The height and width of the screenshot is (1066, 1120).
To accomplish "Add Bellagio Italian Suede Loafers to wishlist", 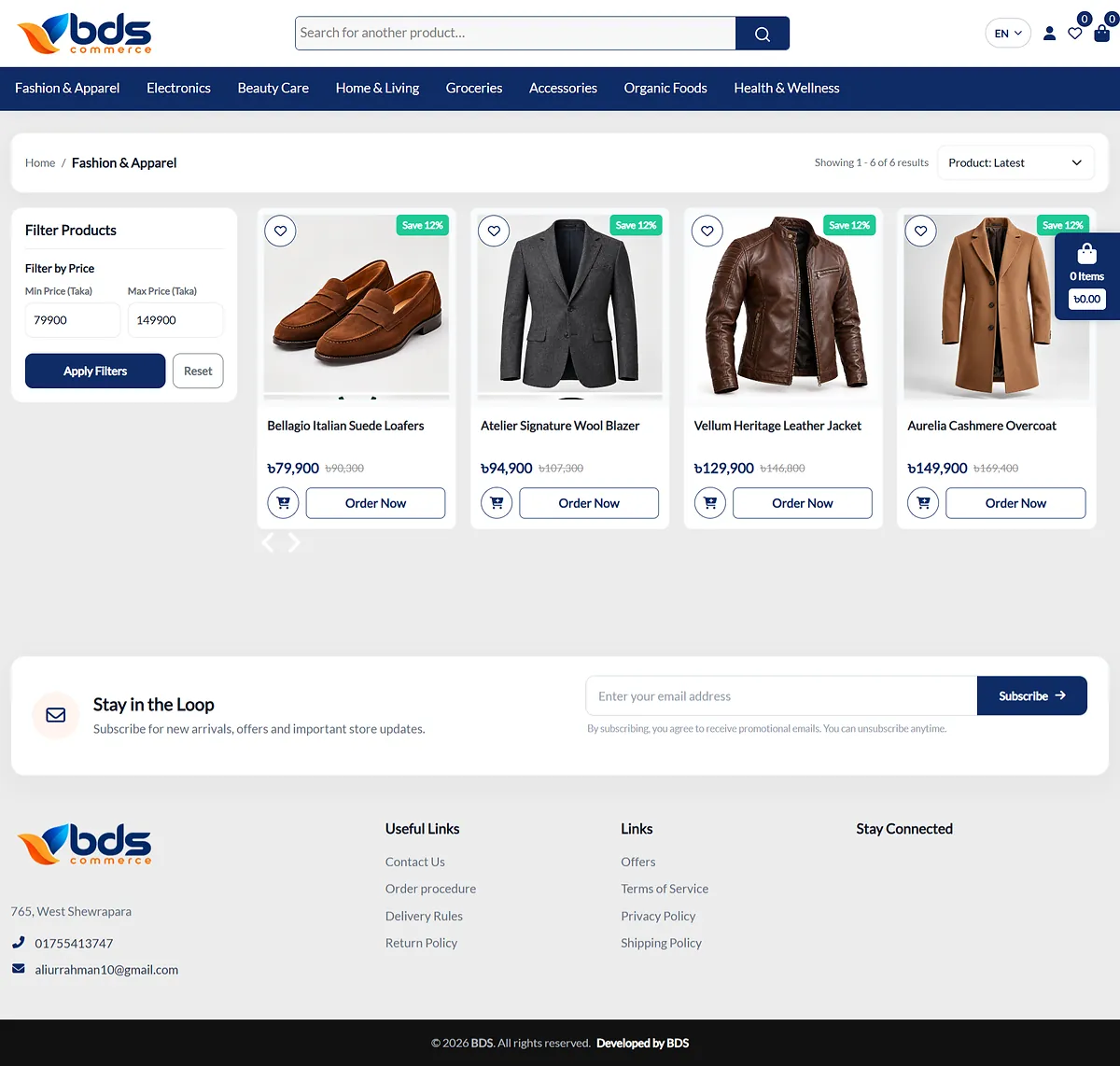I will [281, 231].
